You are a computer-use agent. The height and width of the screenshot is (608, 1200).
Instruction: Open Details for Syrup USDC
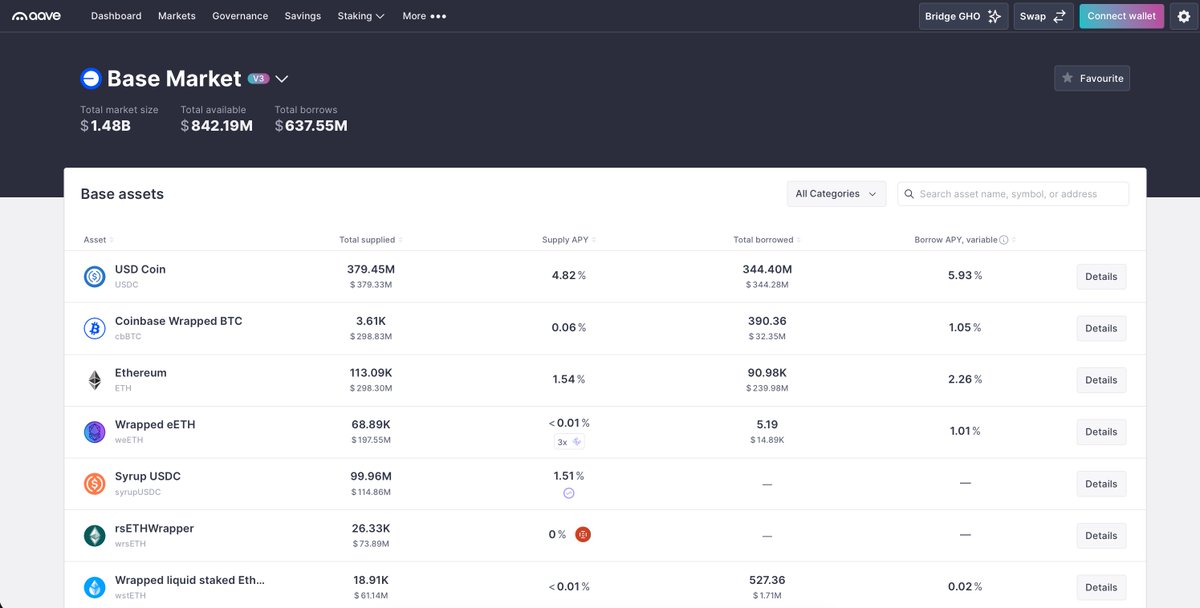(1101, 484)
